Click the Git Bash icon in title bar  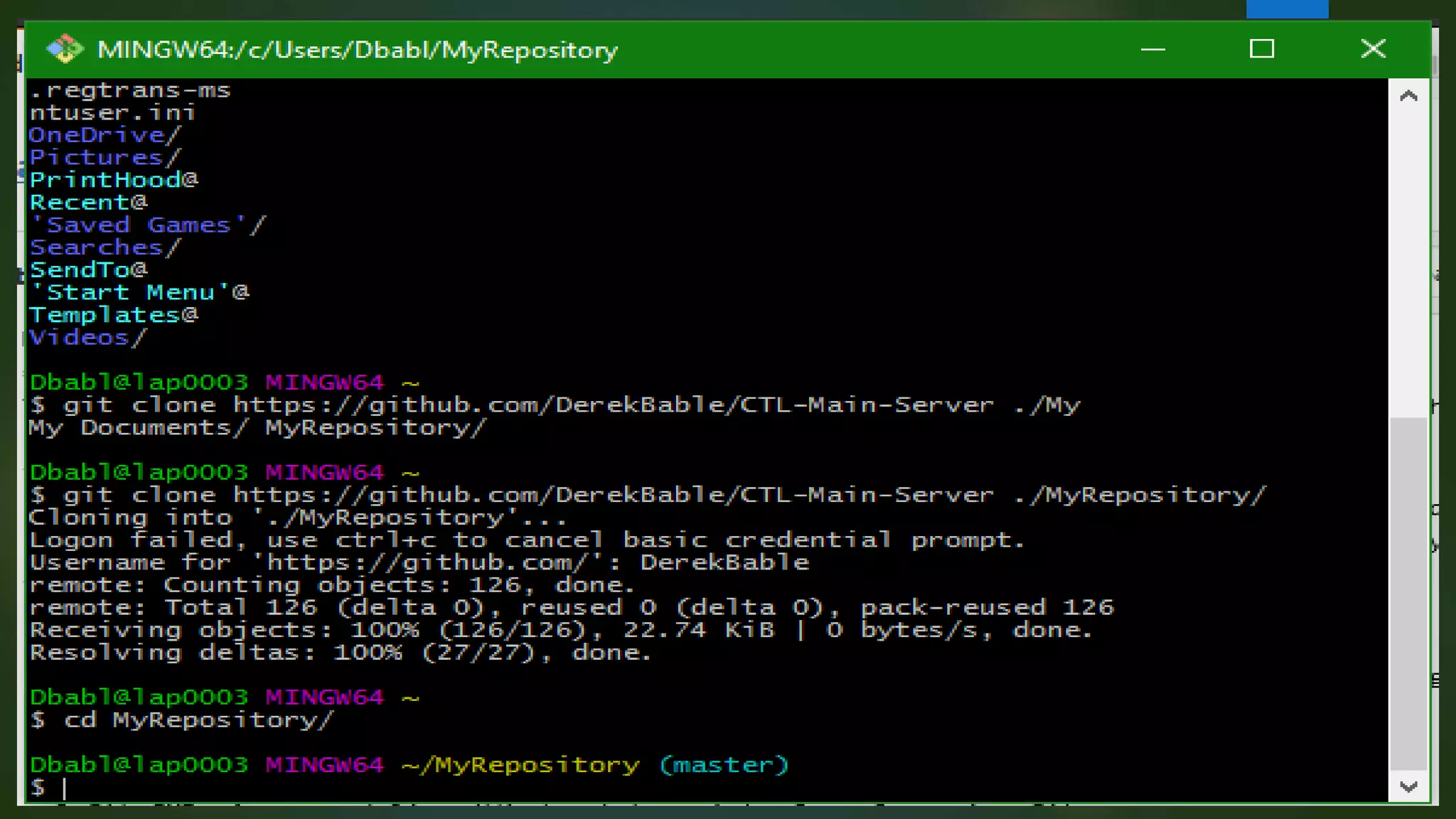click(65, 49)
